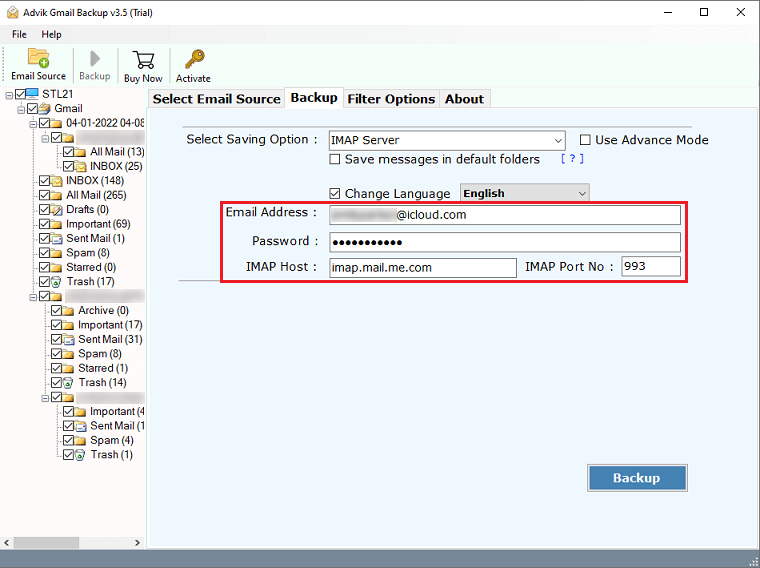Image resolution: width=760 pixels, height=568 pixels.
Task: Click the Backup play toolbar icon
Action: click(95, 59)
